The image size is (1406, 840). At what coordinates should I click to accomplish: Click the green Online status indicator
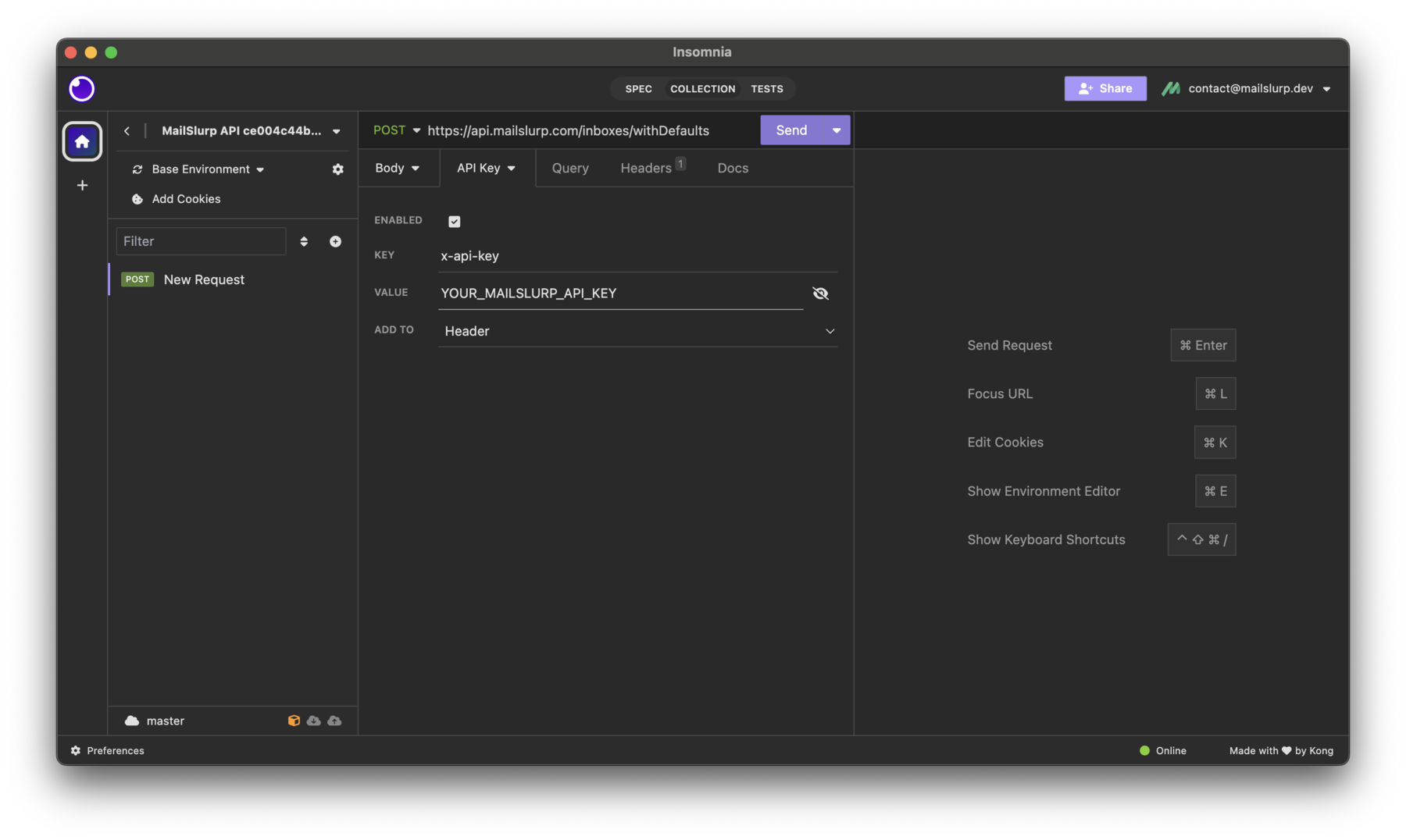[1144, 750]
